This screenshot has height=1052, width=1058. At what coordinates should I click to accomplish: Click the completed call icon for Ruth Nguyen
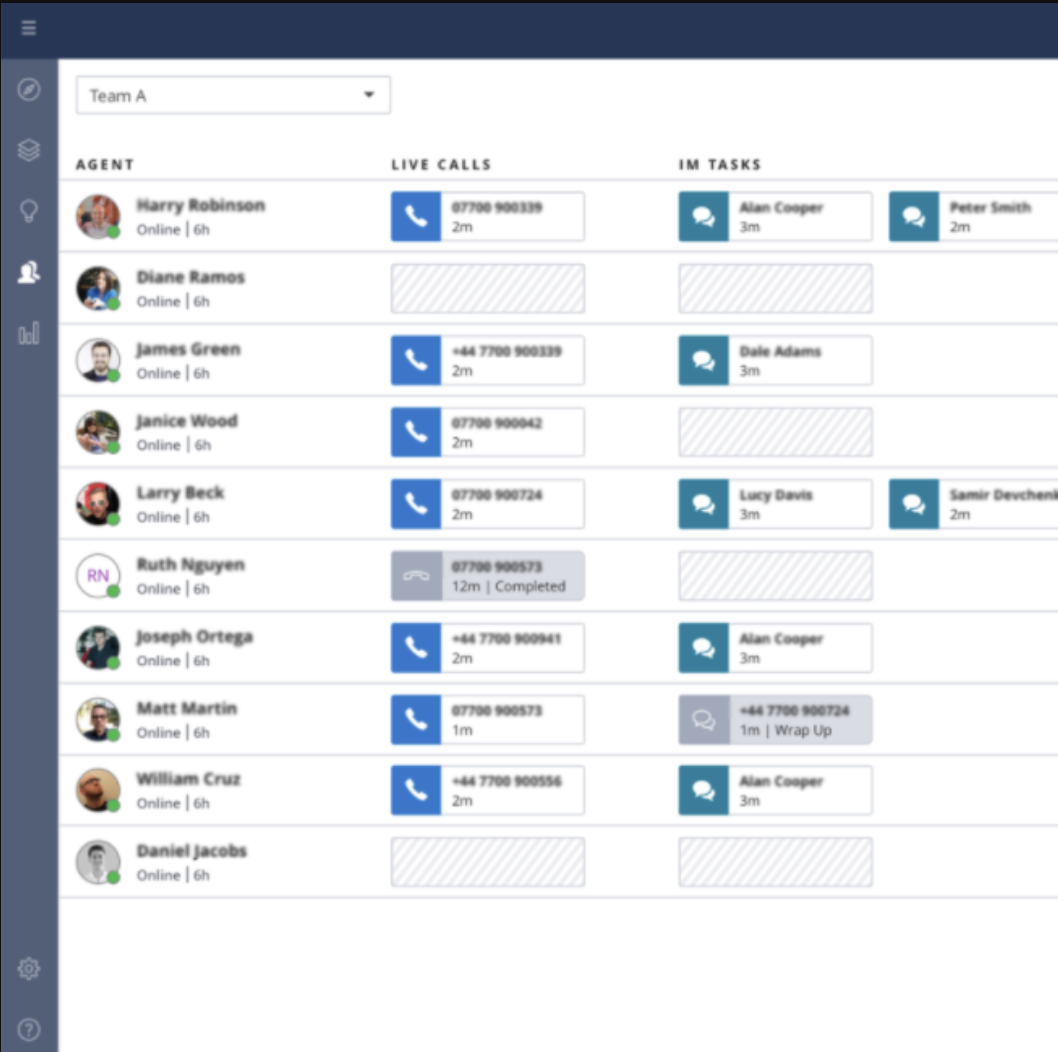[x=416, y=576]
